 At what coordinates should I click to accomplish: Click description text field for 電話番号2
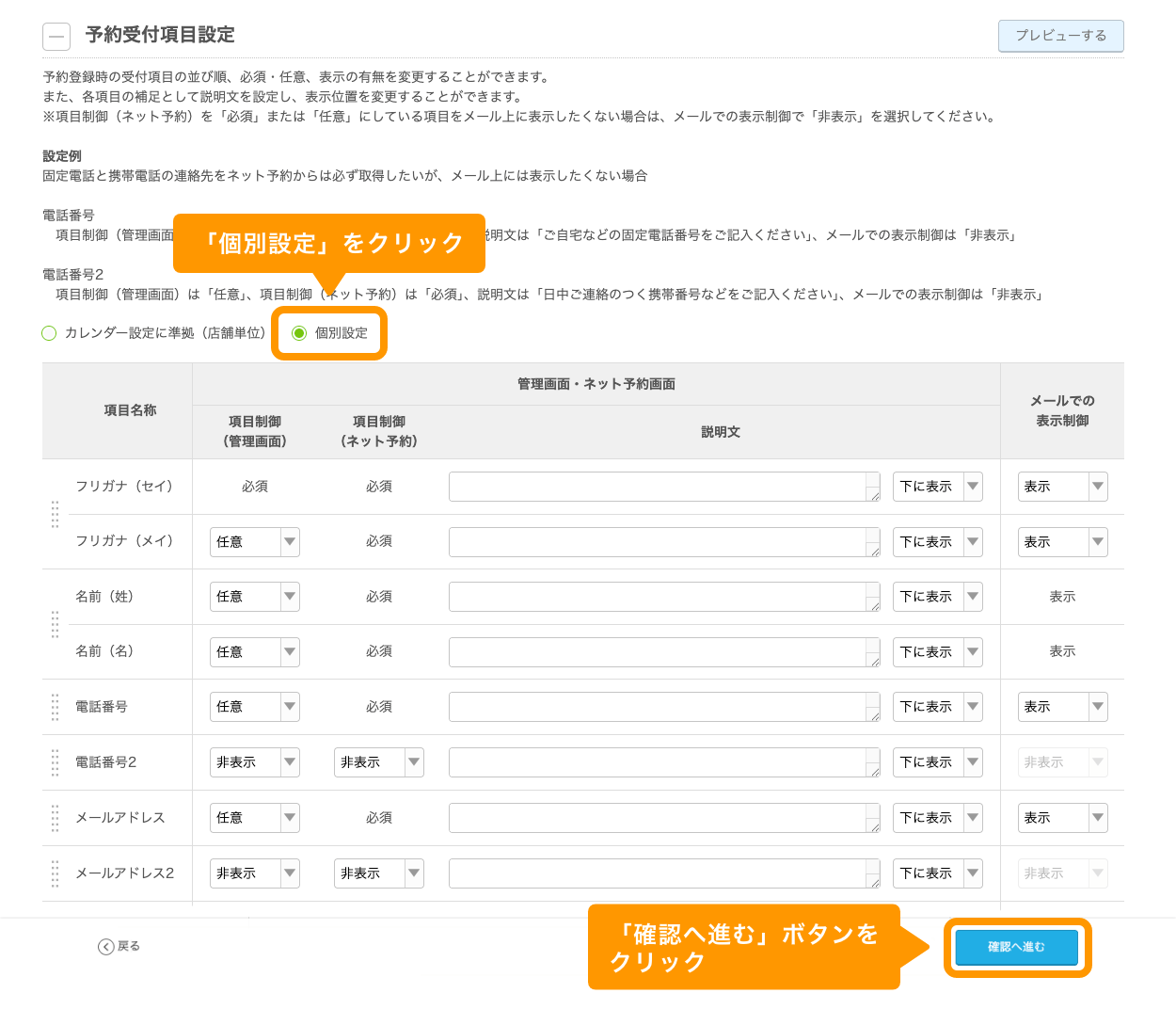pos(664,762)
